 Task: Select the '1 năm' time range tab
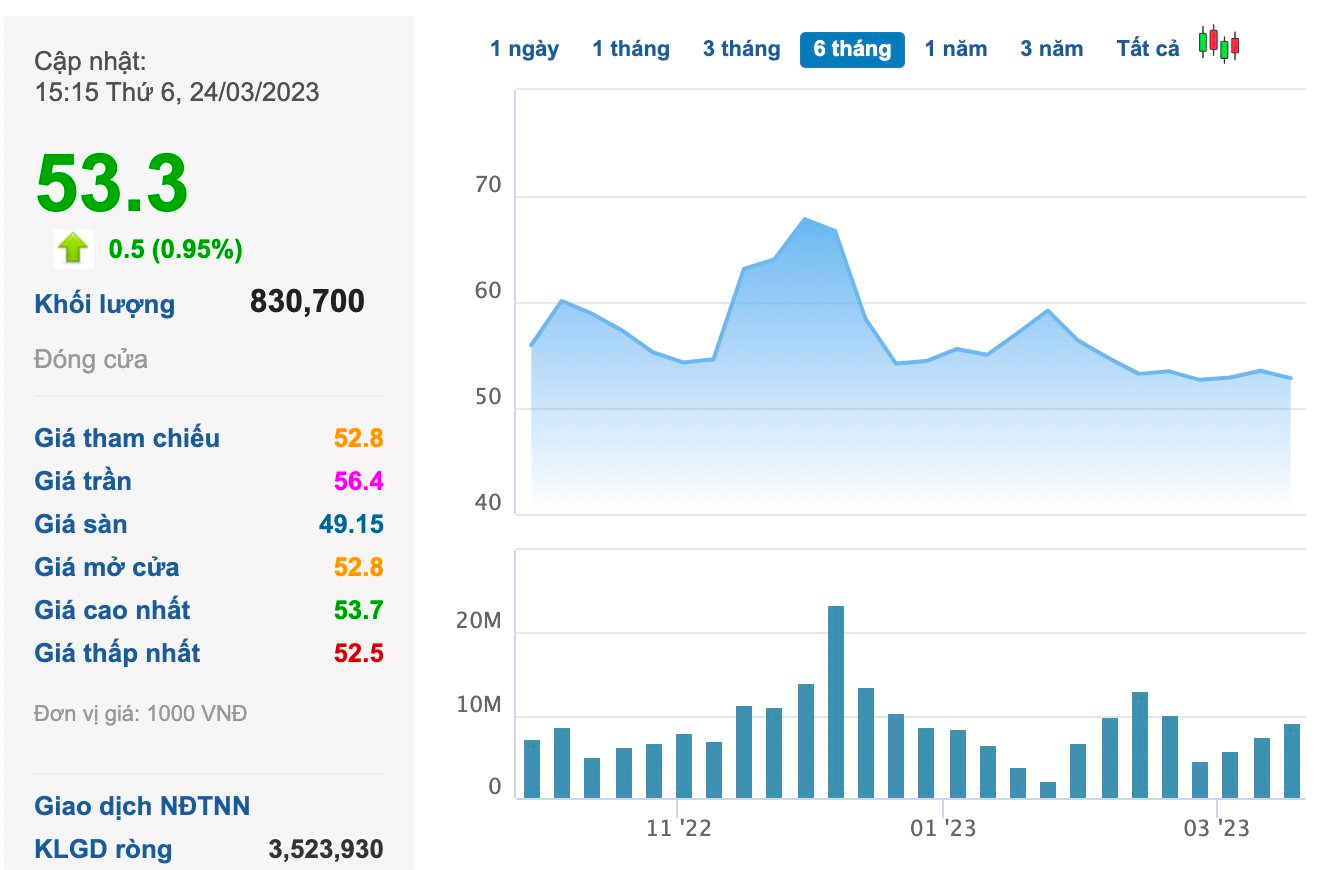pyautogui.click(x=955, y=49)
